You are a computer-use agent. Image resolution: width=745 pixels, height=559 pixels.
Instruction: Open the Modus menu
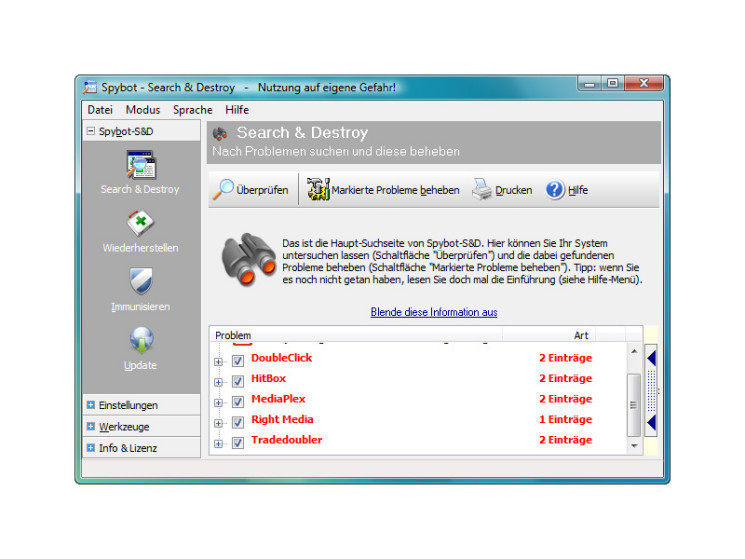coord(143,110)
